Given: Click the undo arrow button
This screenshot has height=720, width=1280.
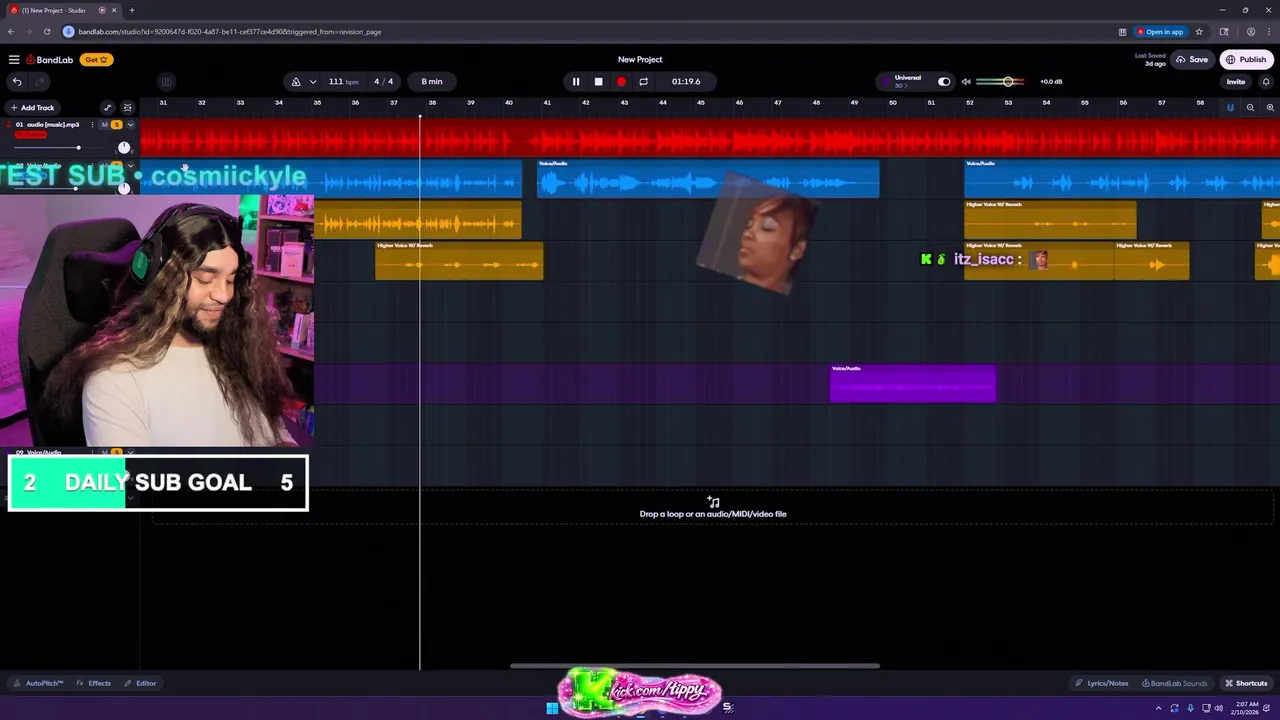Looking at the screenshot, I should click(x=17, y=82).
